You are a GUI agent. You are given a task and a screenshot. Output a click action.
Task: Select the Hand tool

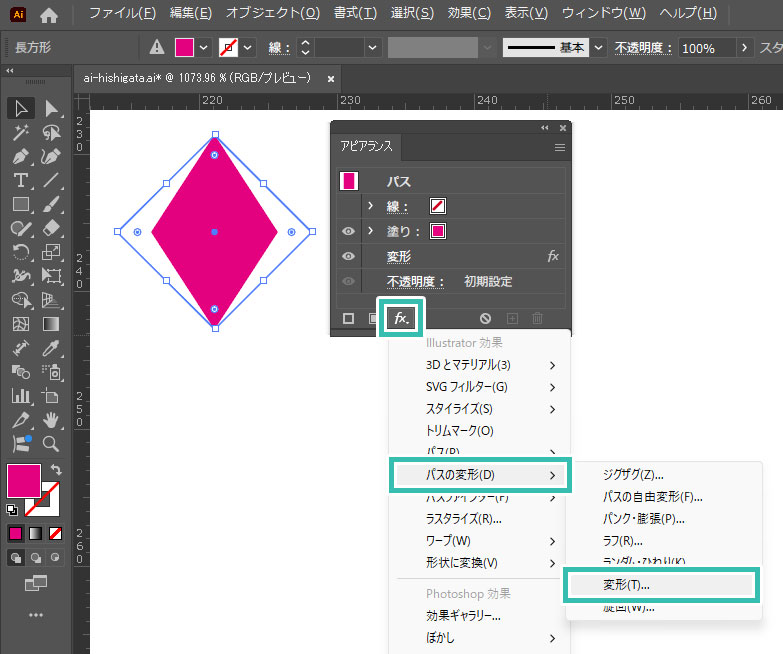coord(50,420)
